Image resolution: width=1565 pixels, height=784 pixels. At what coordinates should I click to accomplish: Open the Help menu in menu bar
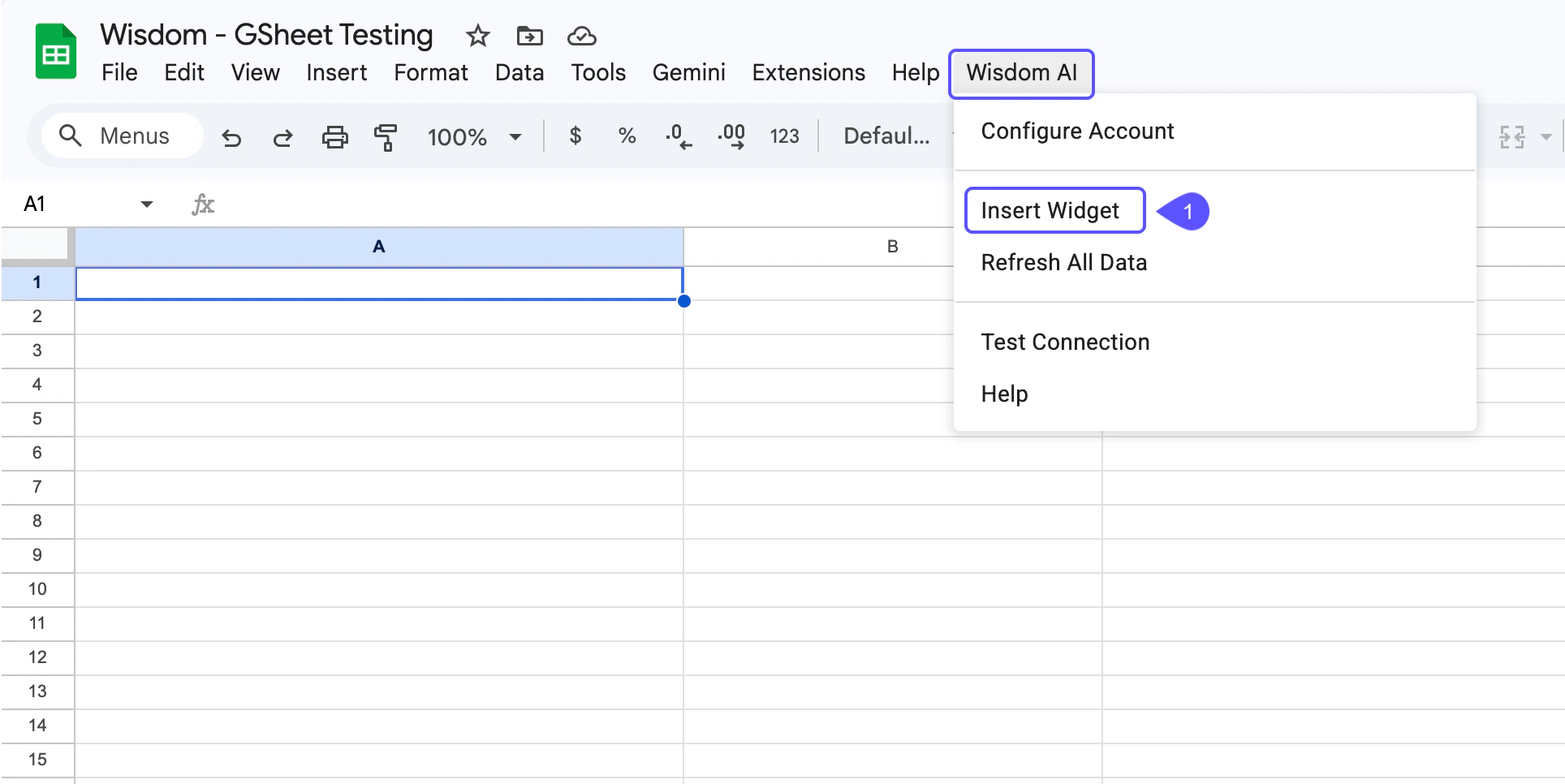point(915,72)
